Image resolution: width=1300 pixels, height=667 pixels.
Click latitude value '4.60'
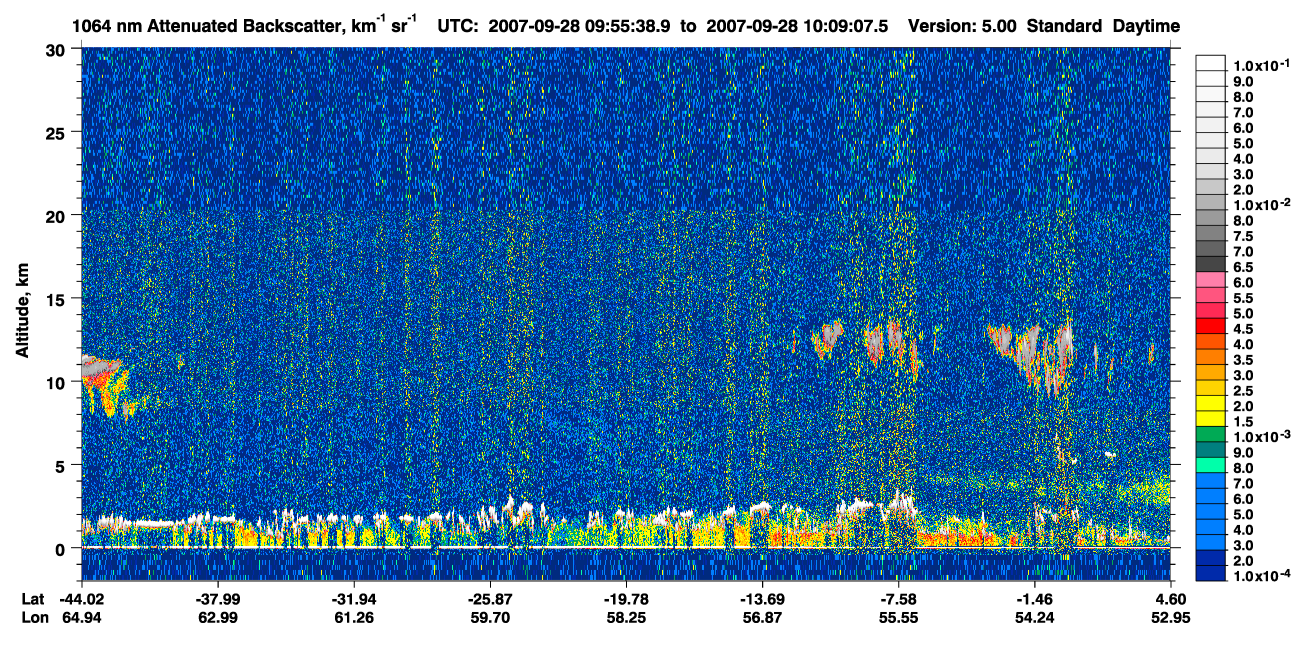coord(1171,599)
